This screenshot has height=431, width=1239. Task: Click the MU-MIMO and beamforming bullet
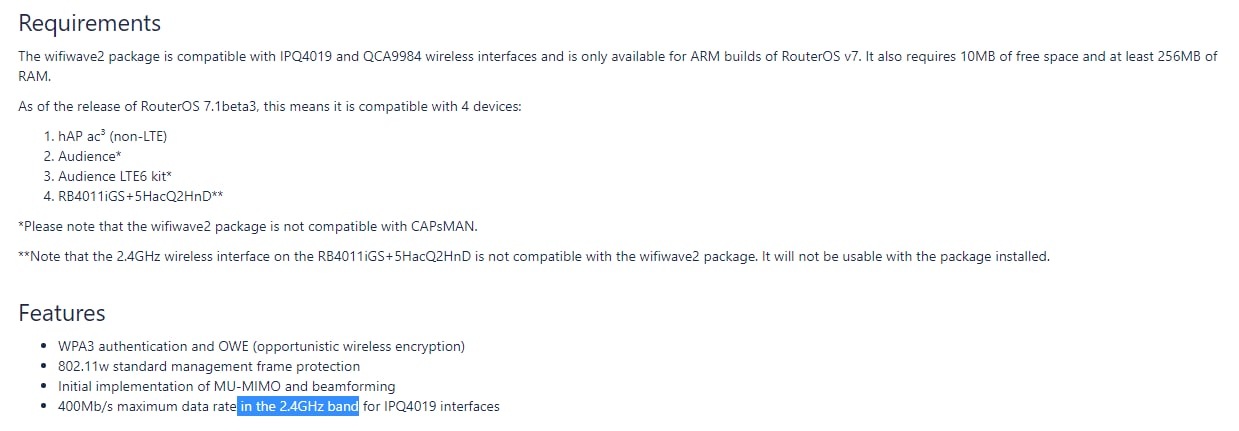point(226,387)
